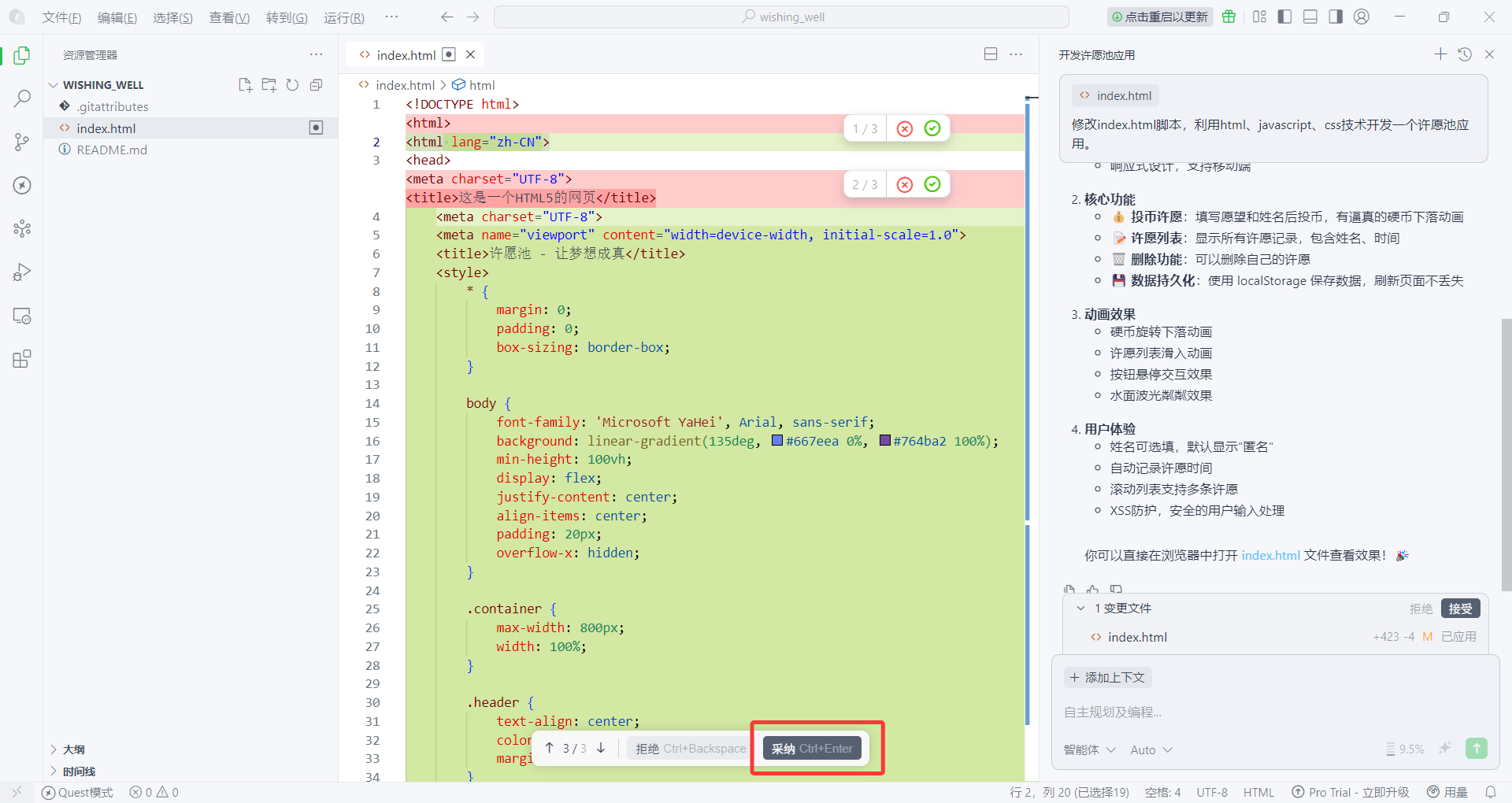This screenshot has width=1512, height=803.
Task: Click the #667eea color swatch
Action: click(777, 441)
